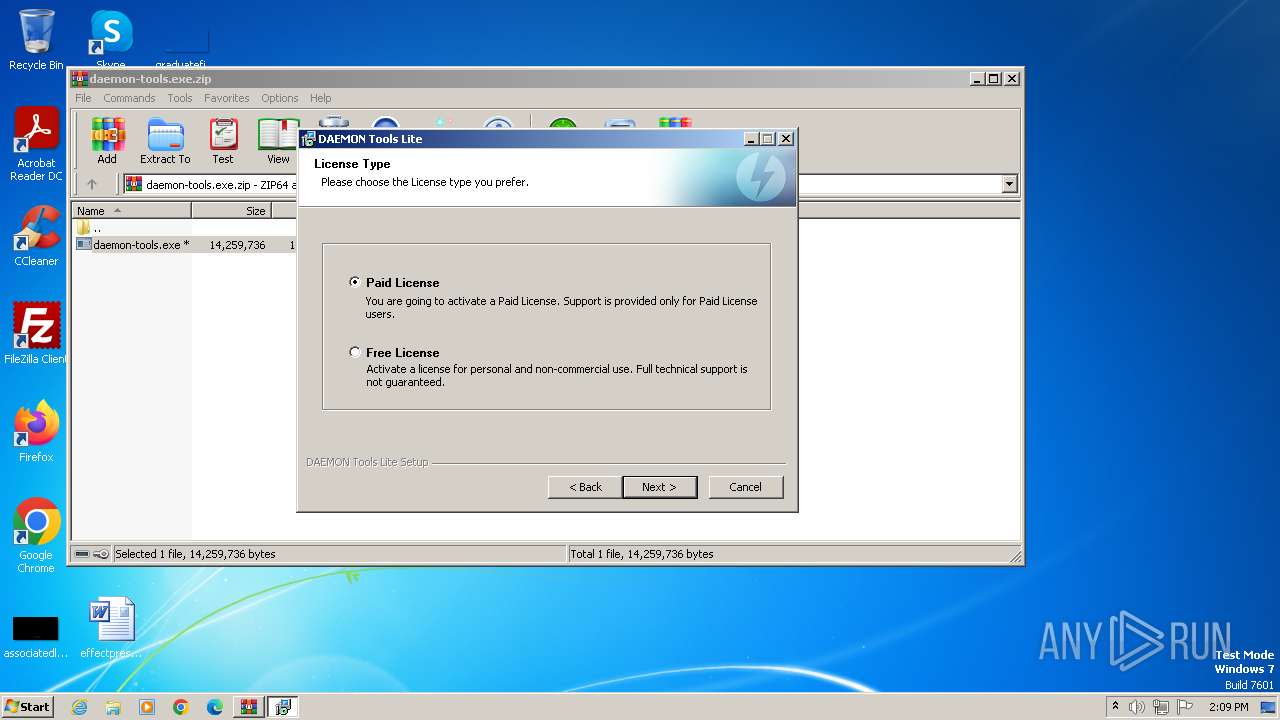
Task: Click the DAEMON Tools lightning logo
Action: point(761,177)
